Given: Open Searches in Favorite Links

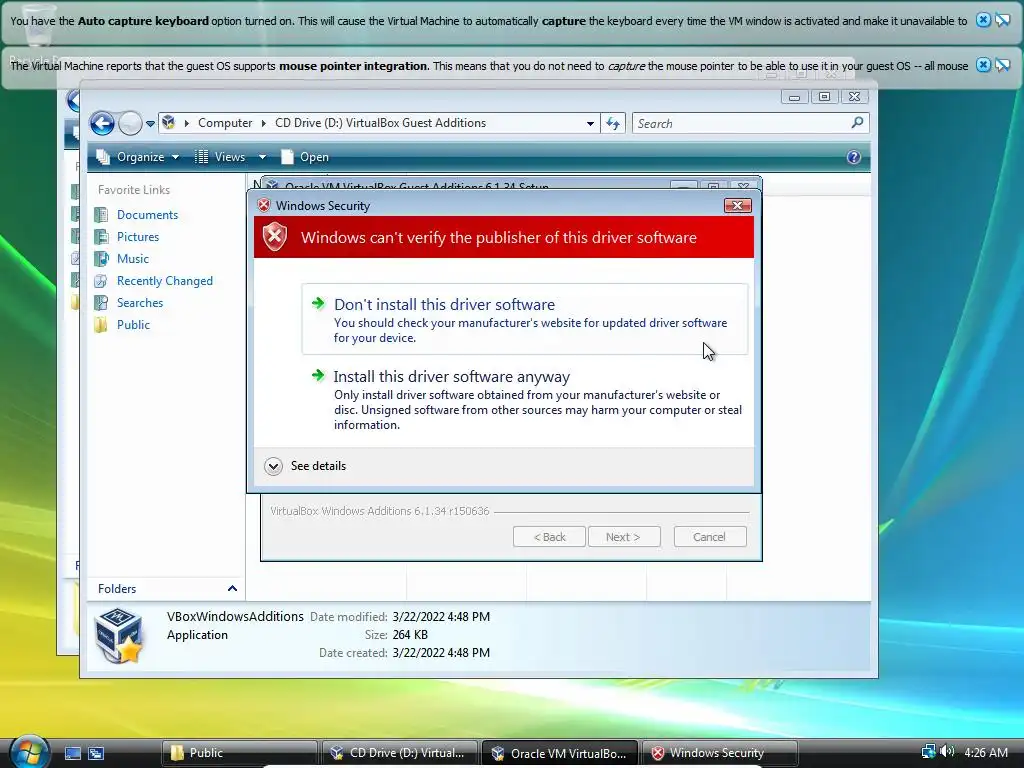Looking at the screenshot, I should coord(140,303).
